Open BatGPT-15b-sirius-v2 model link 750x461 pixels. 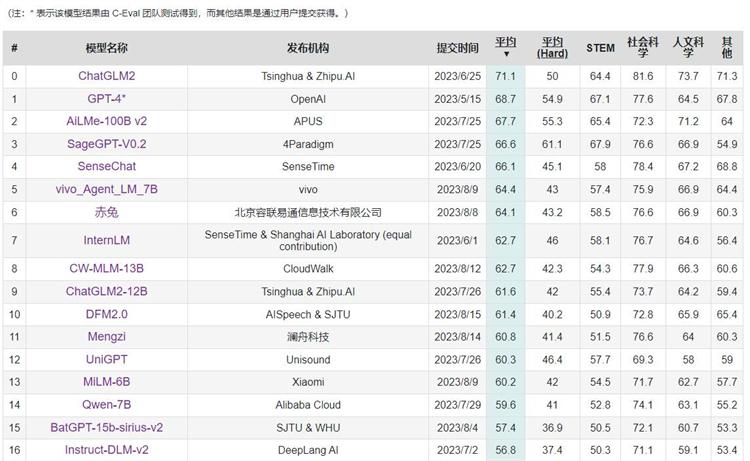107,427
